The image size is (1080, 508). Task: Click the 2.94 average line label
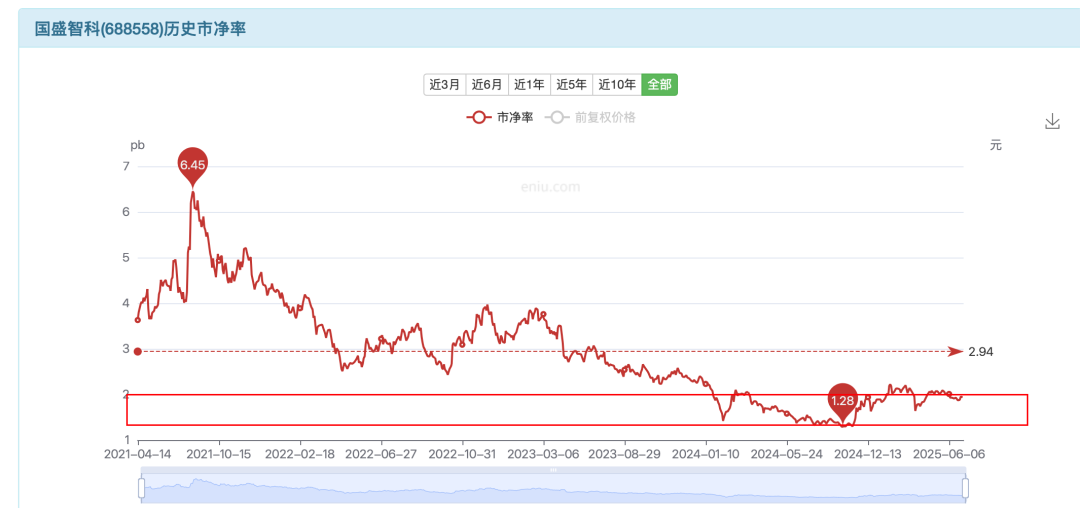pyautogui.click(x=981, y=352)
